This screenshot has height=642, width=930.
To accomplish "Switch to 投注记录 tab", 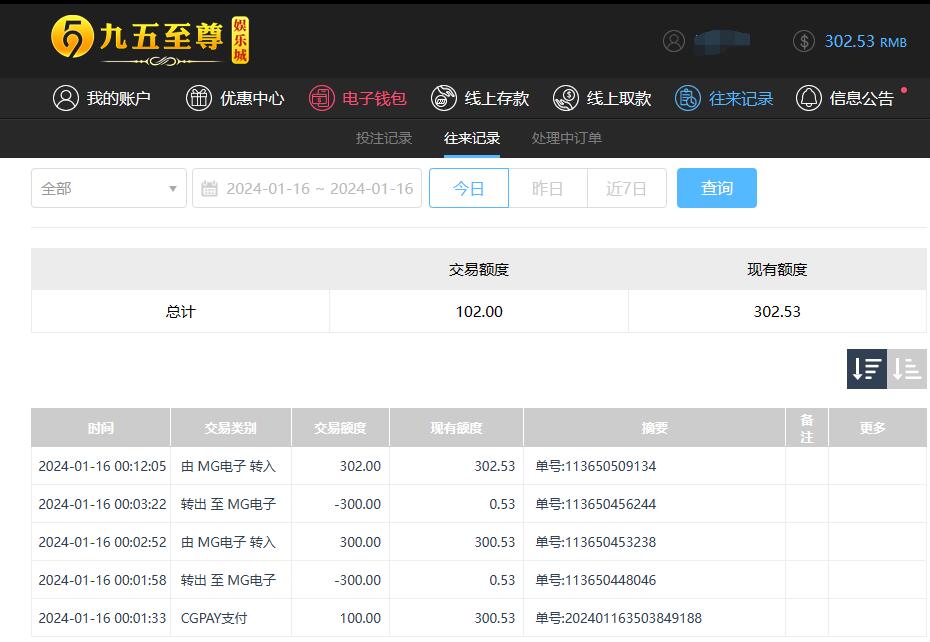I will (384, 138).
